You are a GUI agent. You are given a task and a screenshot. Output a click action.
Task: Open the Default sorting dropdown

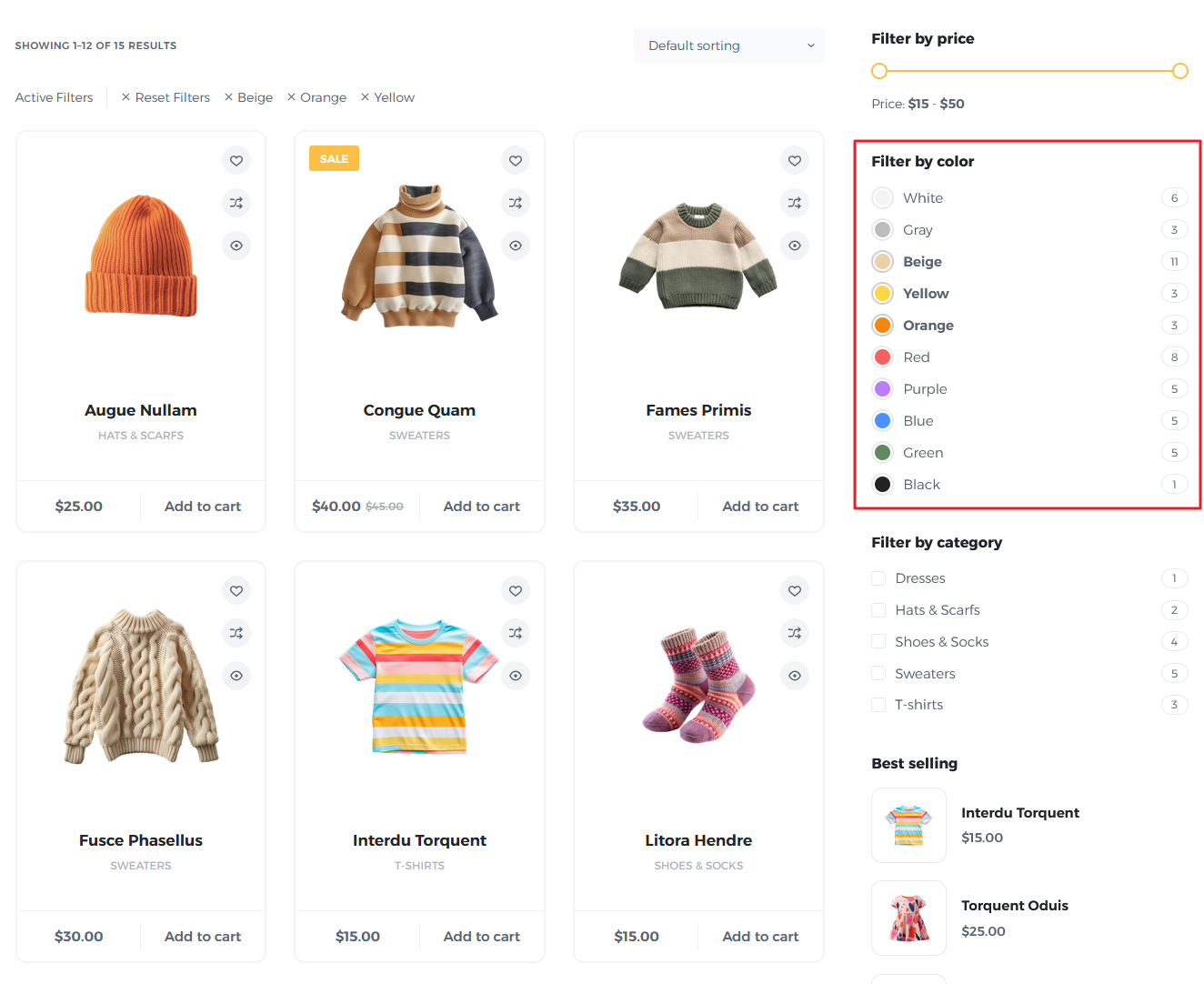pyautogui.click(x=728, y=45)
